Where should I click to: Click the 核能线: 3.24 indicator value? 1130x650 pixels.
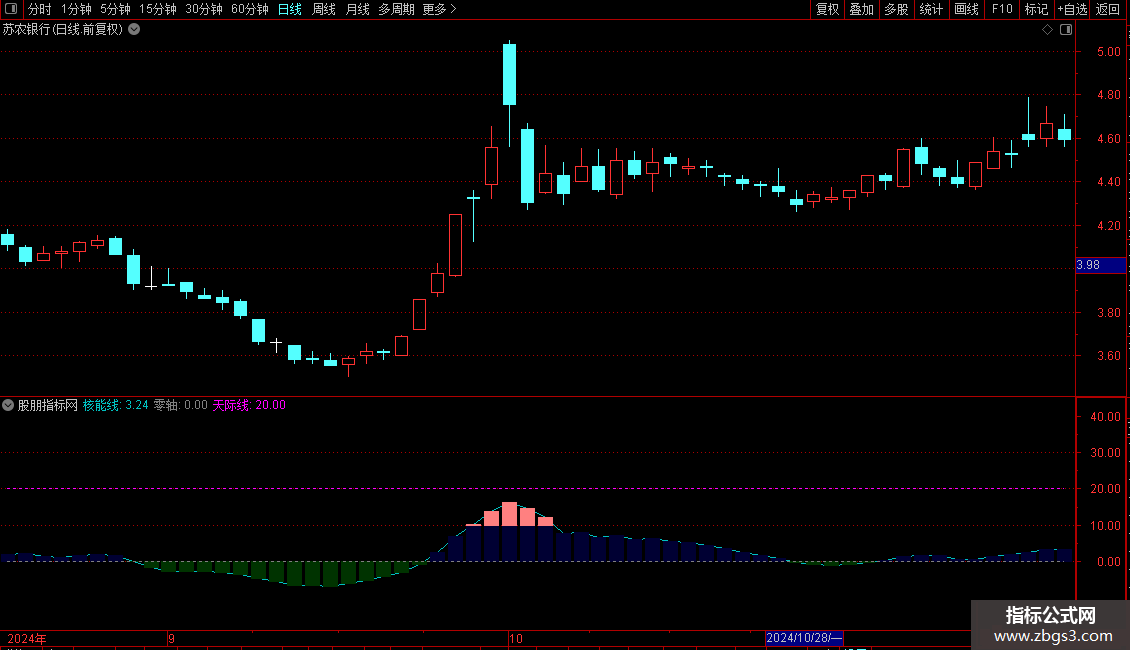click(x=115, y=405)
